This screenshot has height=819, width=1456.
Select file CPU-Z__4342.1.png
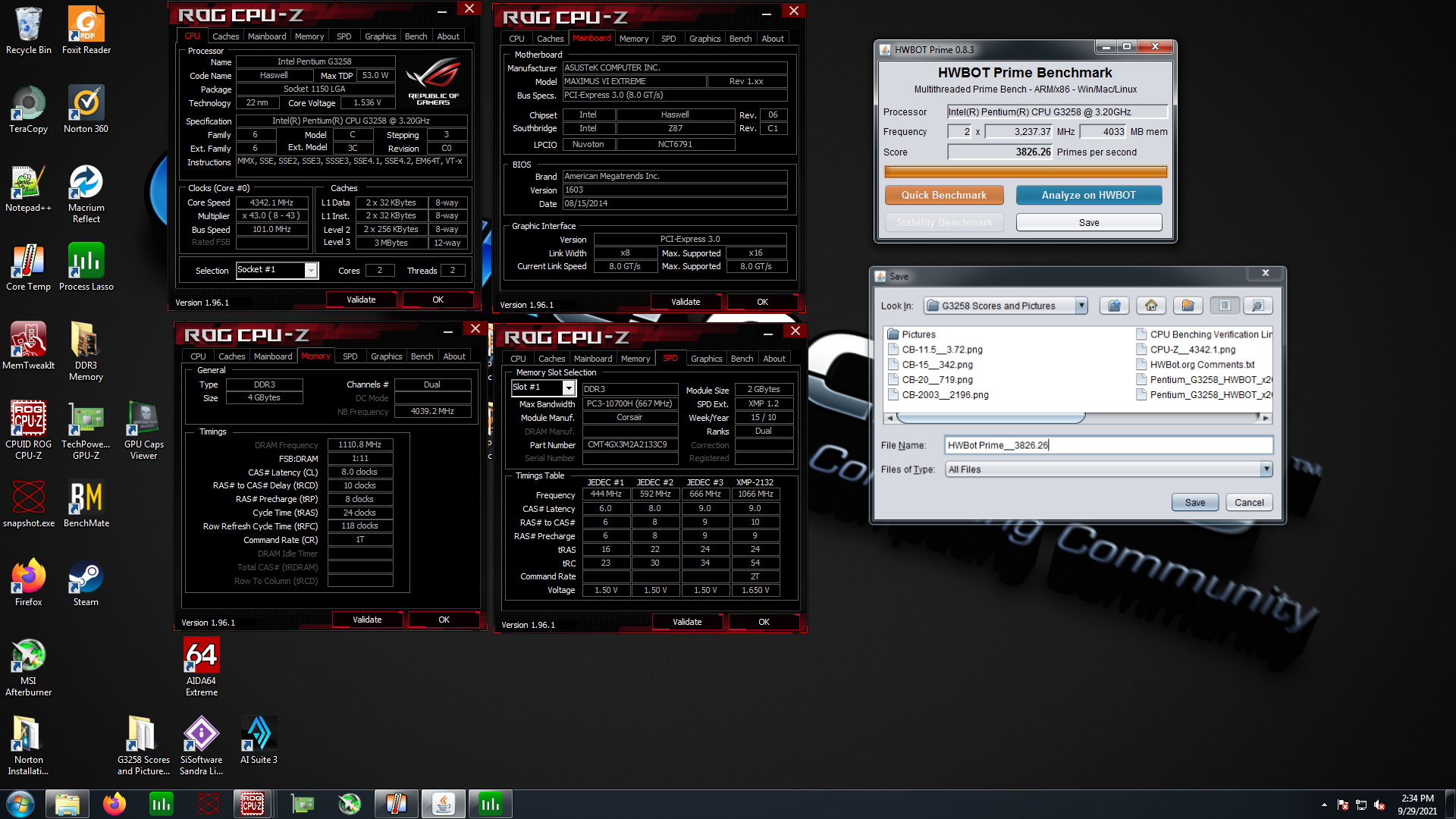1186,350
